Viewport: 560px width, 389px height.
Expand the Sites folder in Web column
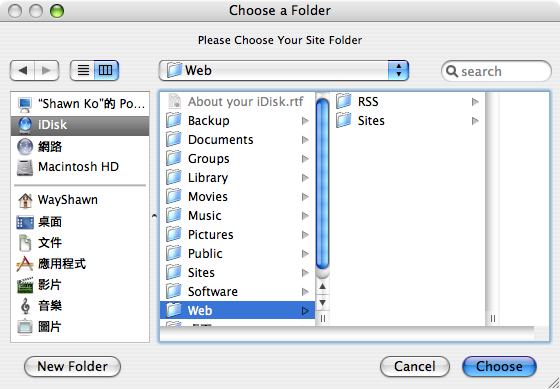[x=475, y=121]
